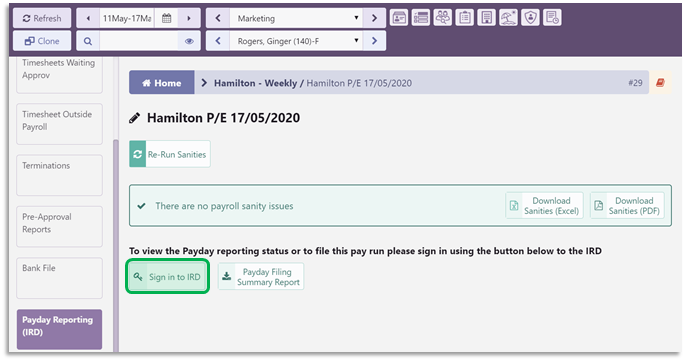The height and width of the screenshot is (361, 685).
Task: Open the certificate document toolbar icon
Action: point(487,18)
